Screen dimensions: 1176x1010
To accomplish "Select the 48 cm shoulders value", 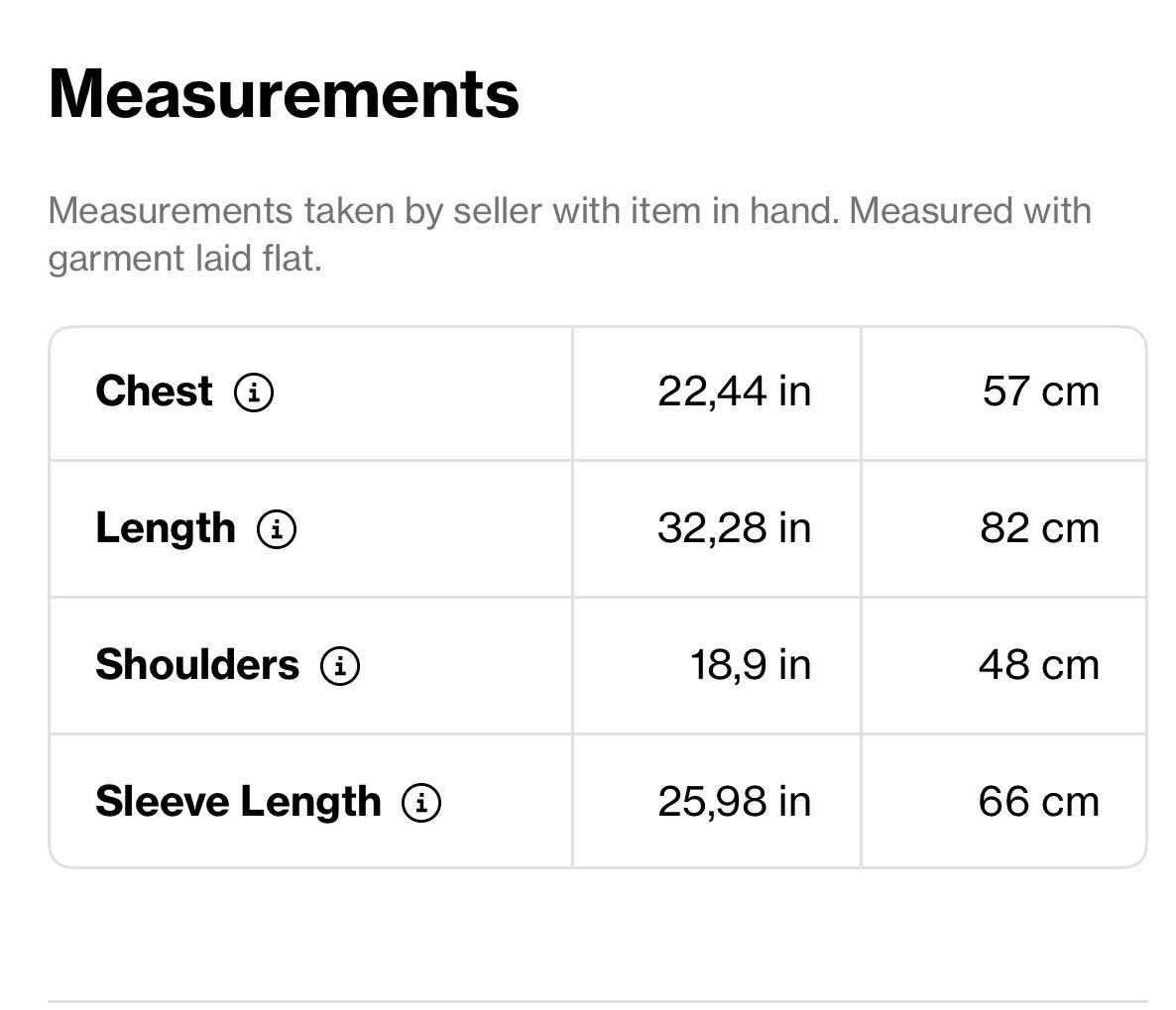I will point(1039,666).
